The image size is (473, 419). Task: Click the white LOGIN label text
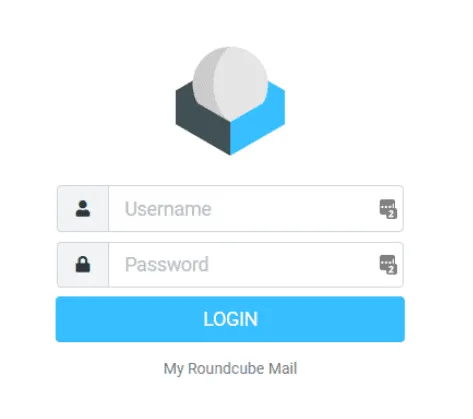[230, 319]
